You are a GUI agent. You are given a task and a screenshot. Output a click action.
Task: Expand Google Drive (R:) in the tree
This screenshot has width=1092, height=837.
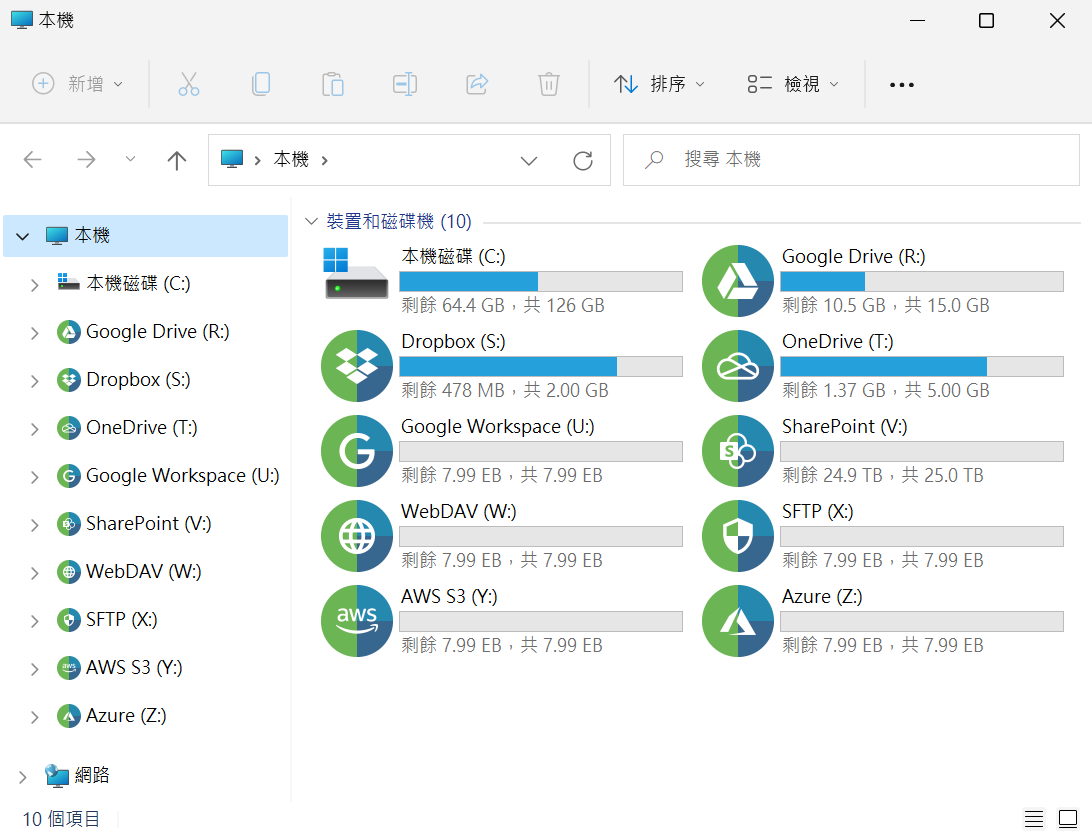click(34, 332)
